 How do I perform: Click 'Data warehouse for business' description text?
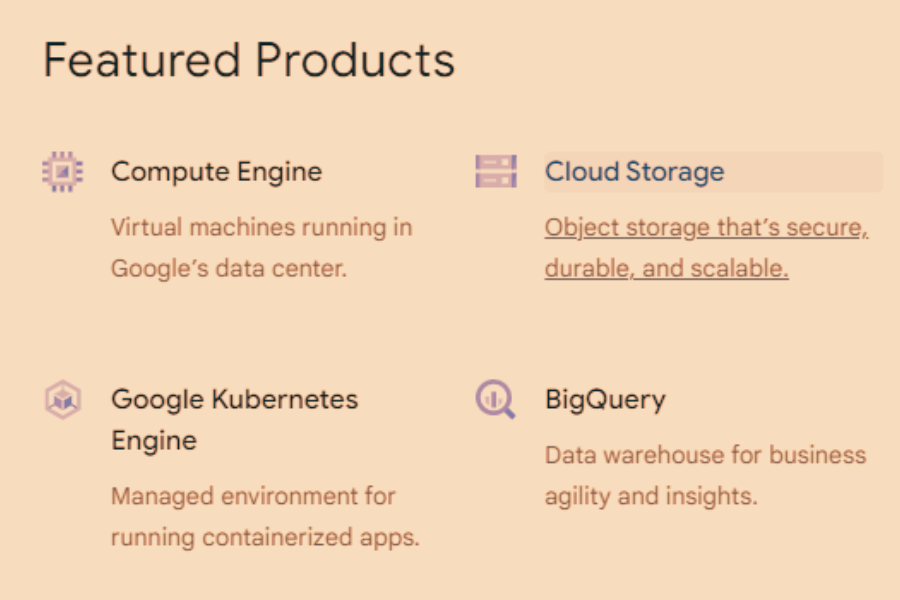pyautogui.click(x=705, y=455)
